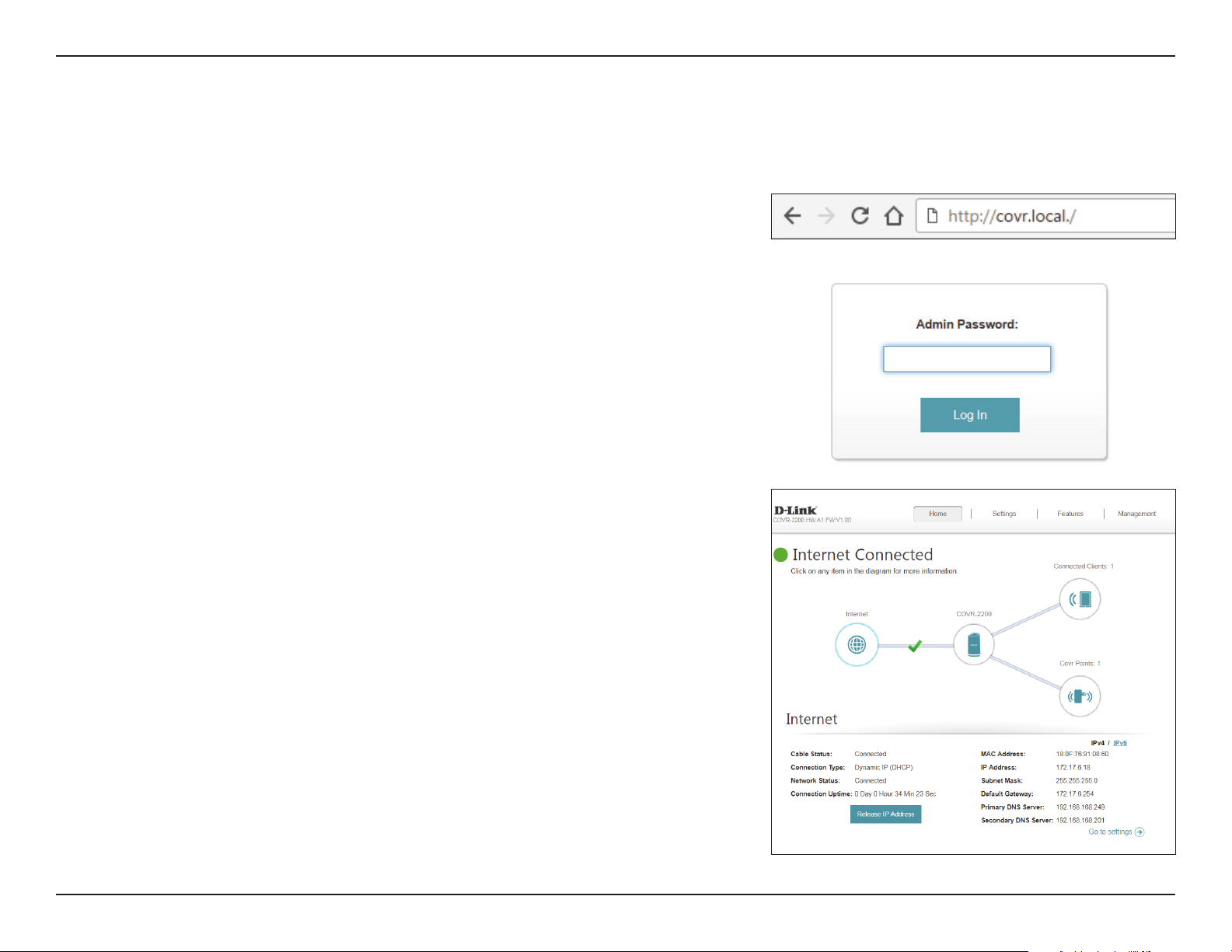Screen dimensions: 1232x952
Task: Open the Features menu
Action: pos(1070,514)
